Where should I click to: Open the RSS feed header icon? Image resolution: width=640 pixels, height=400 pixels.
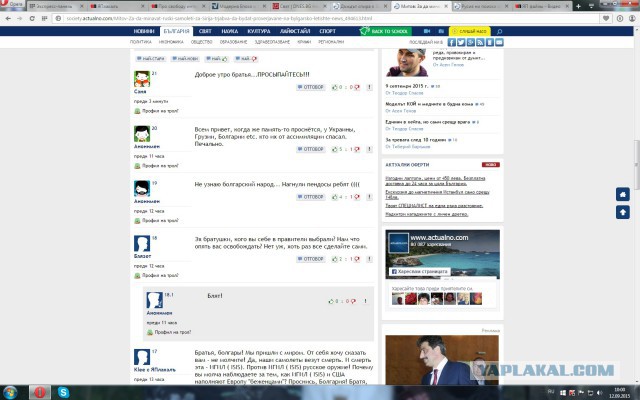pyautogui.click(x=480, y=42)
